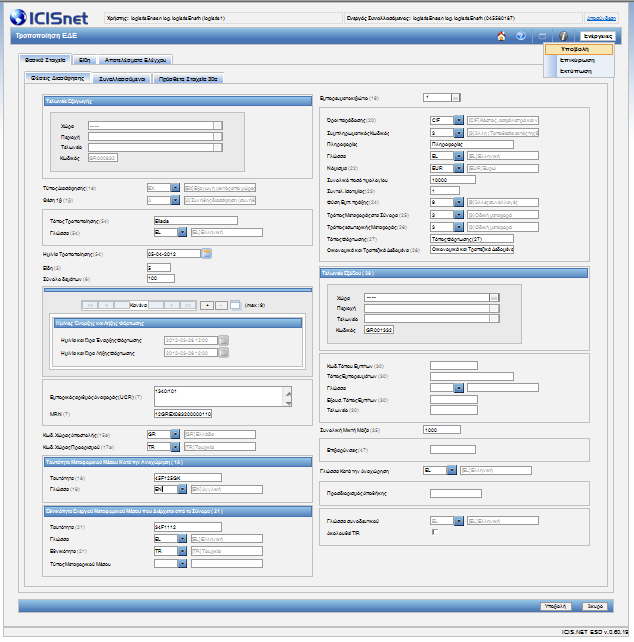Open the Τύπος Μεταφορικού Μέσου dropdown

tap(182, 564)
